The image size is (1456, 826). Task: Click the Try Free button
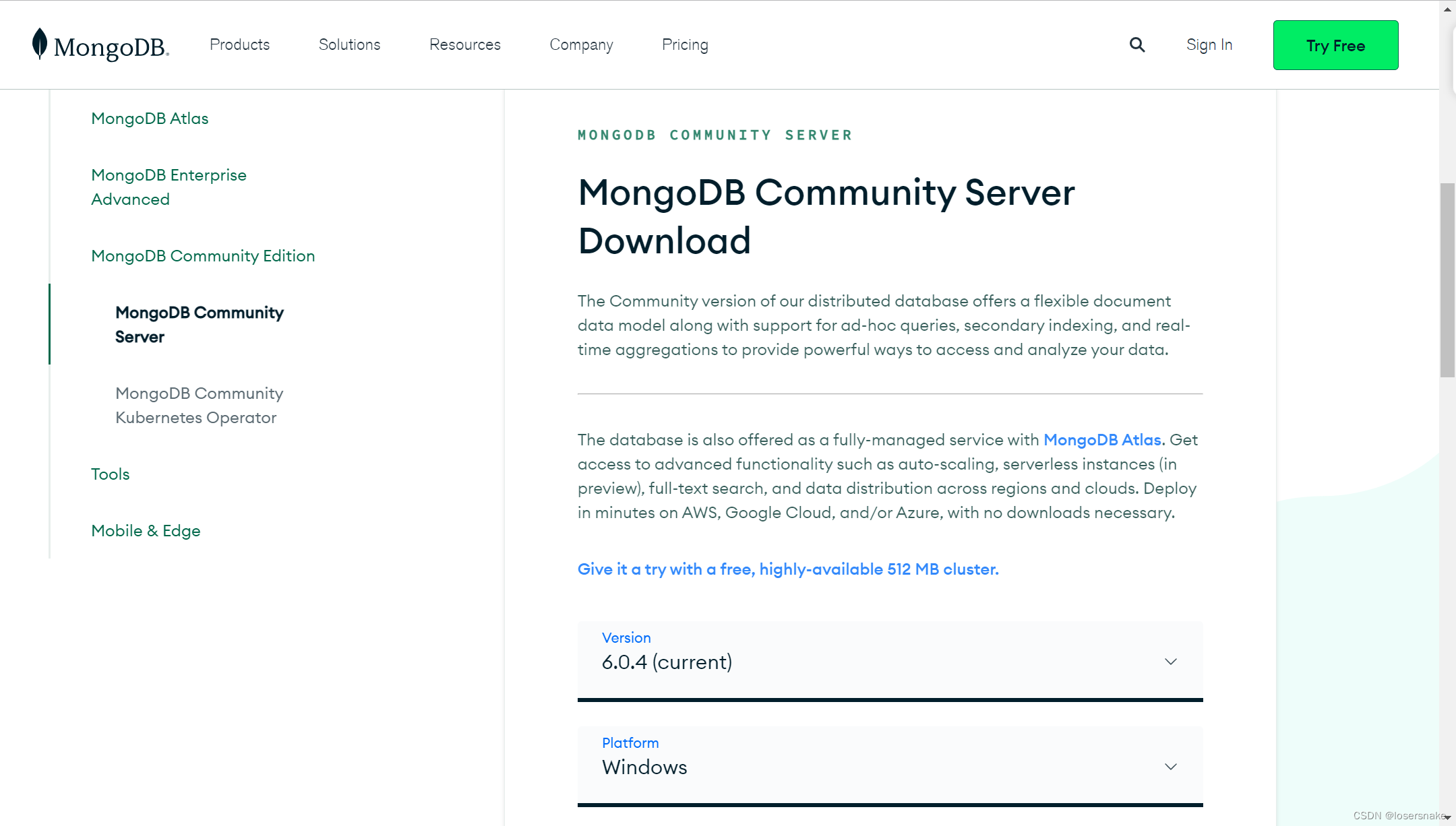tap(1335, 45)
